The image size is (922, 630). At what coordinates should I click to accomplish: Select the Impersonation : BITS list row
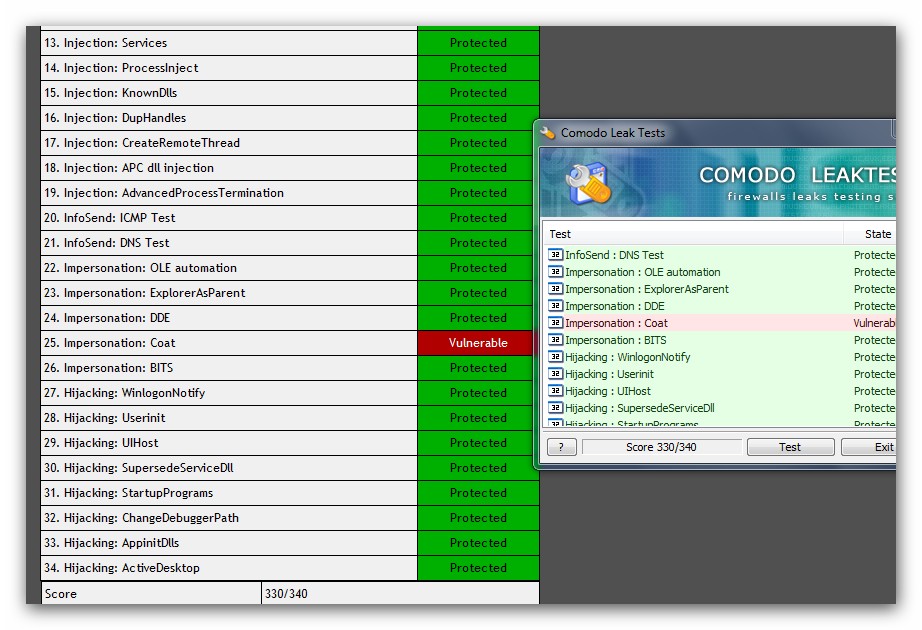(x=720, y=340)
